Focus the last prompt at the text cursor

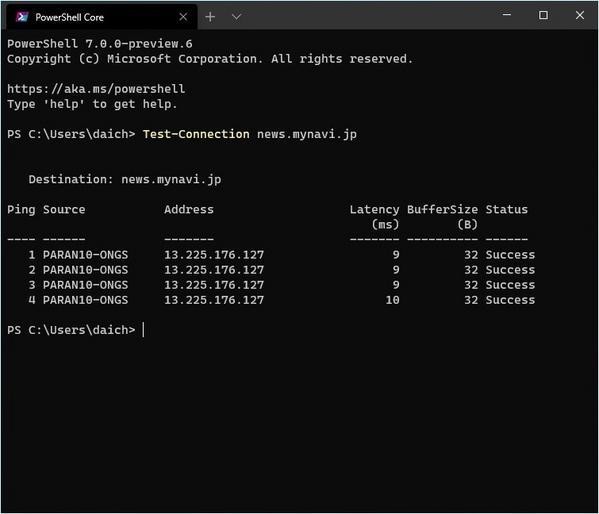[x=144, y=330]
